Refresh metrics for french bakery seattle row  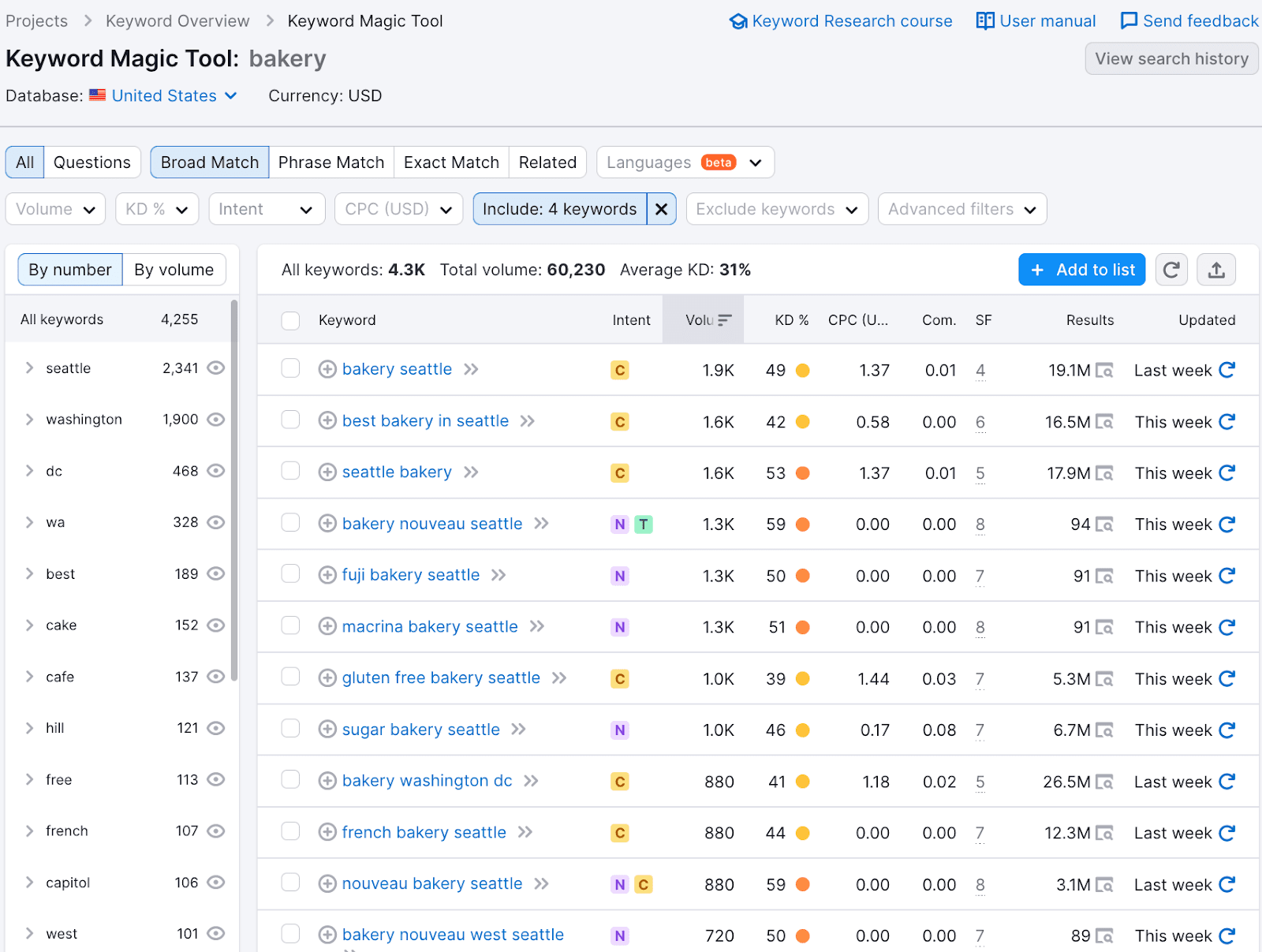pos(1227,833)
